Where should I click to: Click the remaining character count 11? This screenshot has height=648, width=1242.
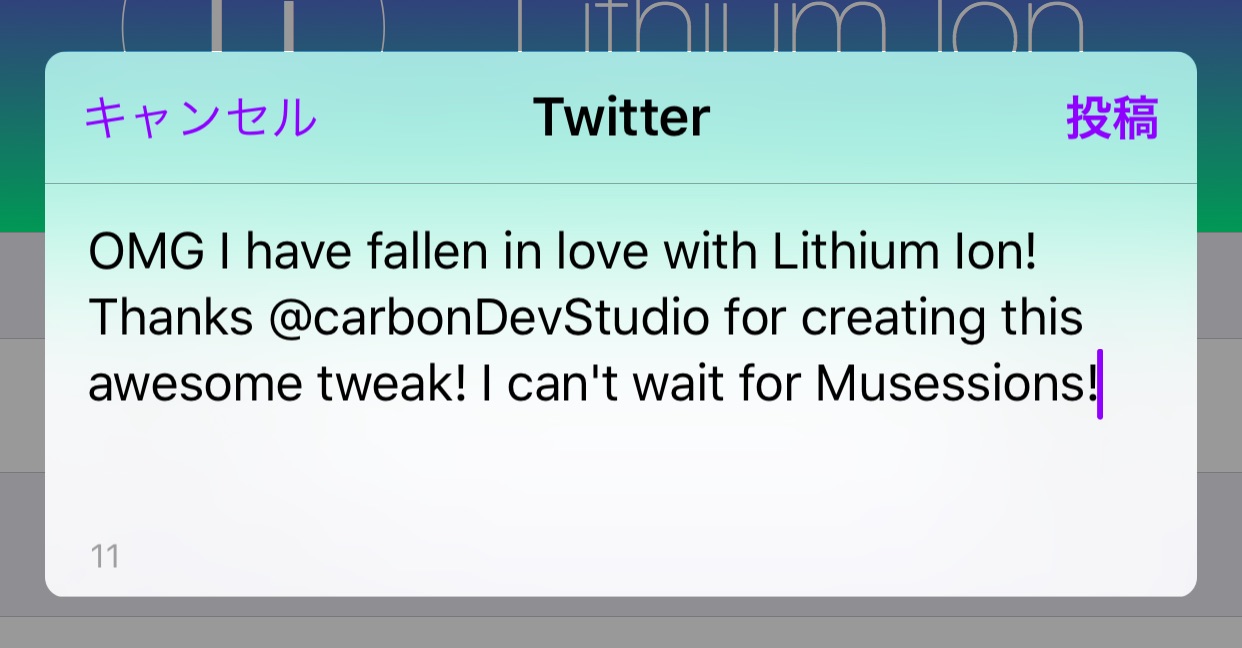[105, 556]
